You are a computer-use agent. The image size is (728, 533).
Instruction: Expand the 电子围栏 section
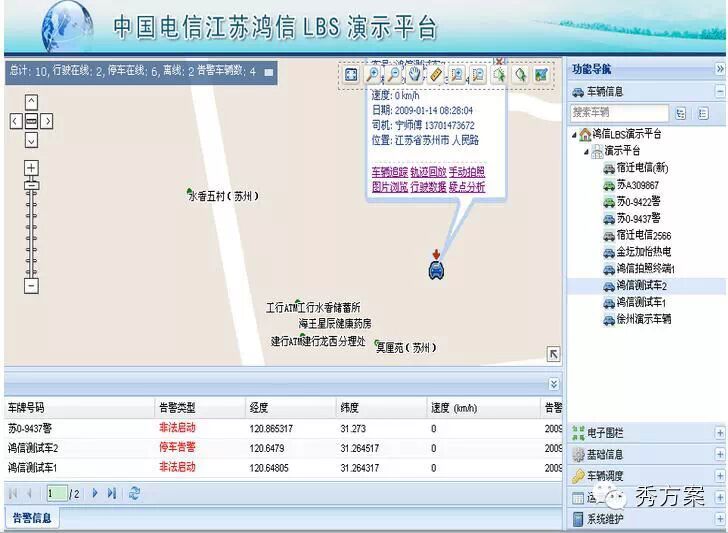click(720, 433)
